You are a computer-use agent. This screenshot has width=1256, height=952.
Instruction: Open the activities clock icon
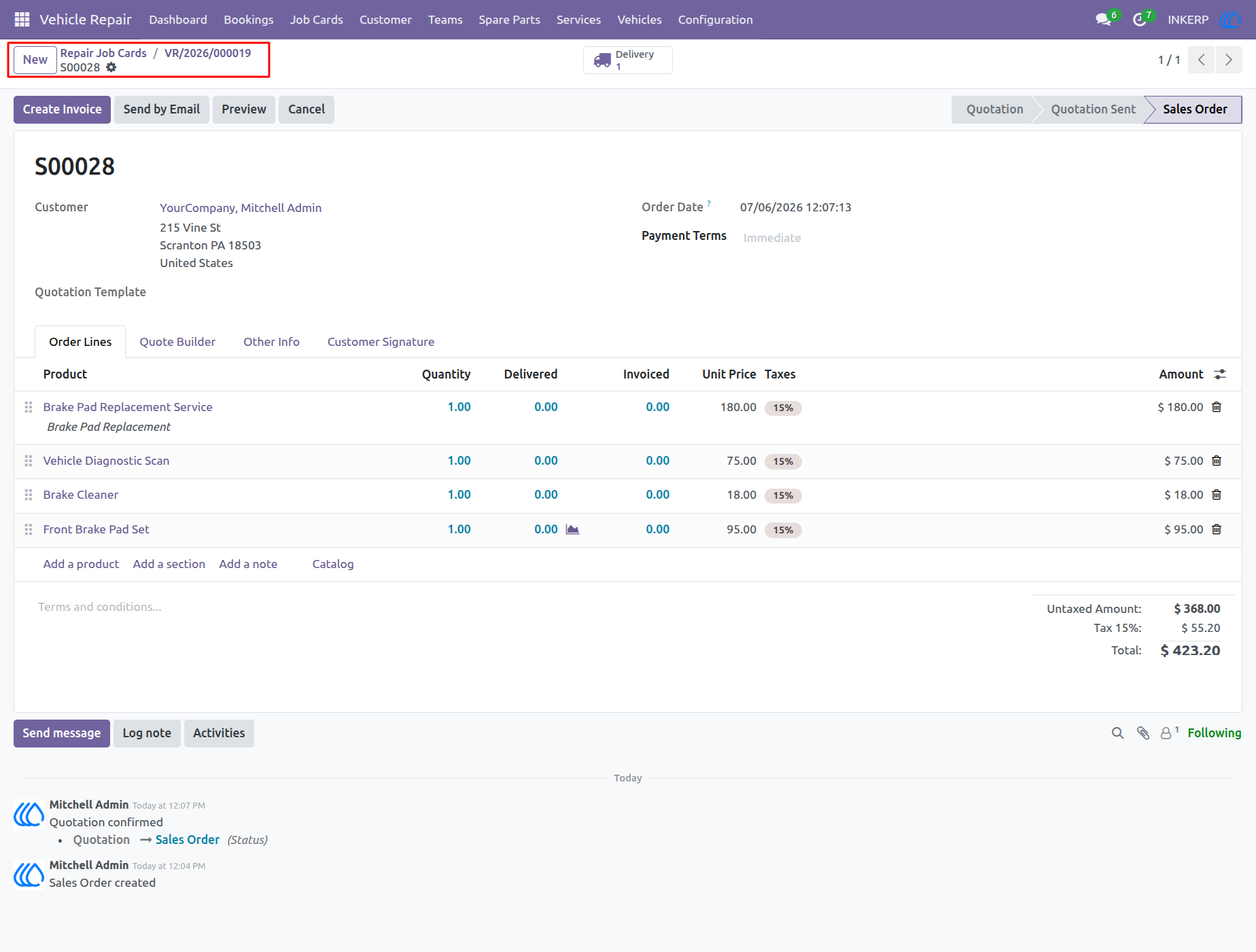pyautogui.click(x=1140, y=20)
